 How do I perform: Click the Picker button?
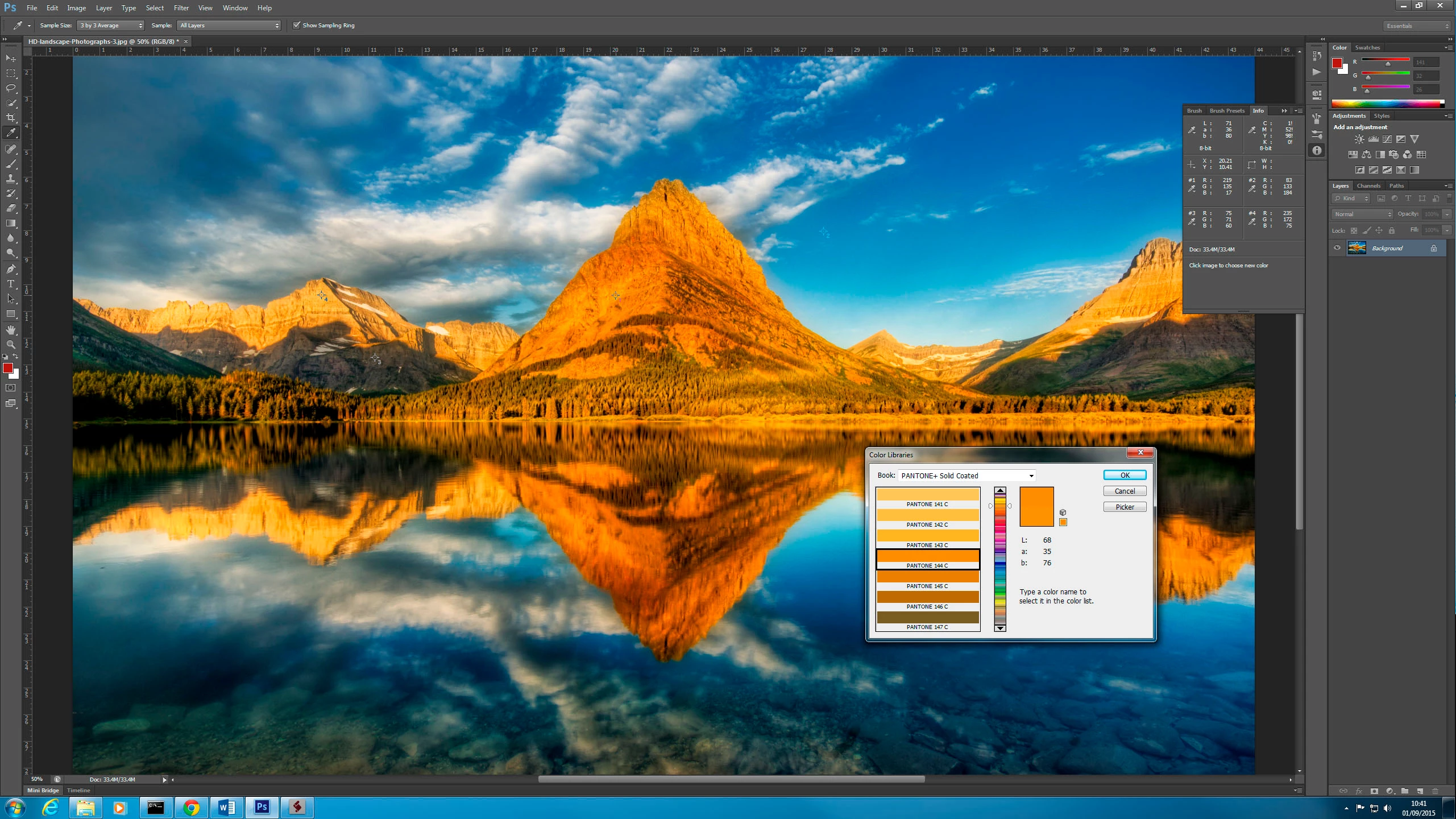click(1124, 507)
